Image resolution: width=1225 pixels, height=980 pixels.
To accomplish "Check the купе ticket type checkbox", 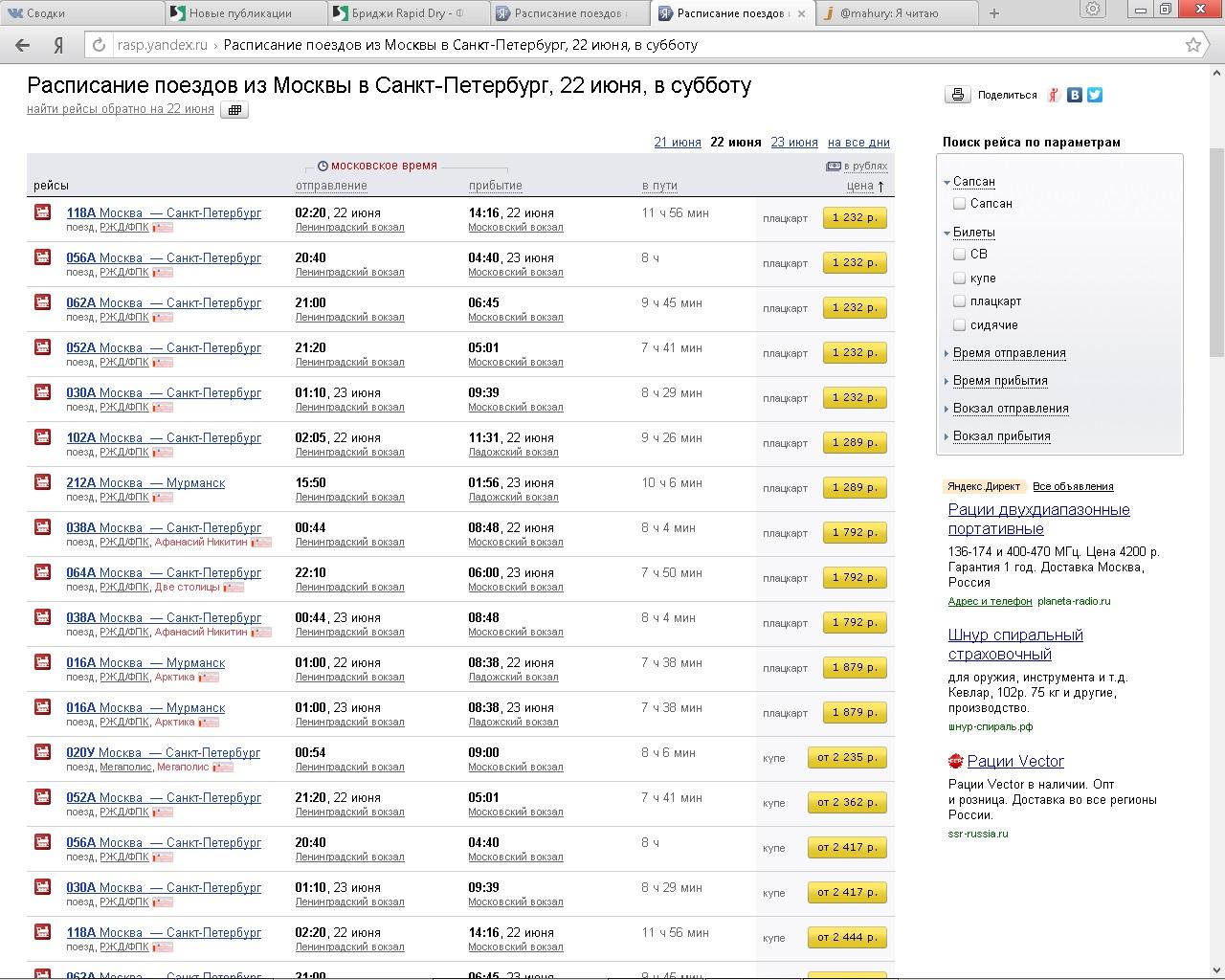I will pyautogui.click(x=959, y=278).
